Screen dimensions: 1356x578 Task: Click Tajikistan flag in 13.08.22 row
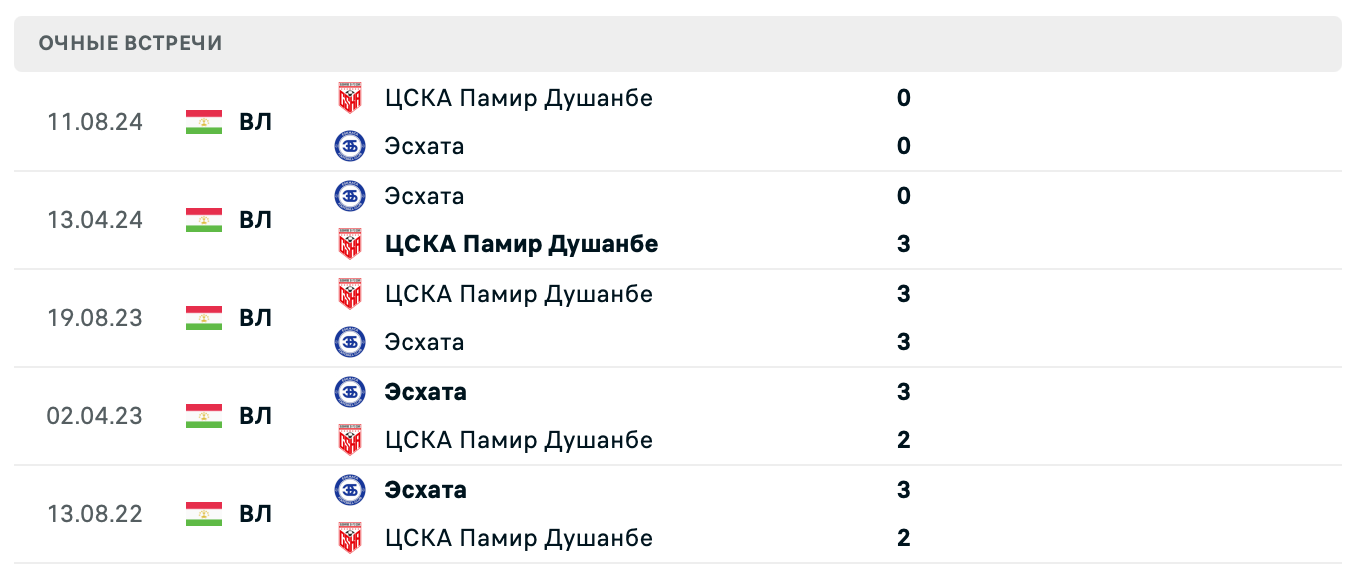[204, 514]
